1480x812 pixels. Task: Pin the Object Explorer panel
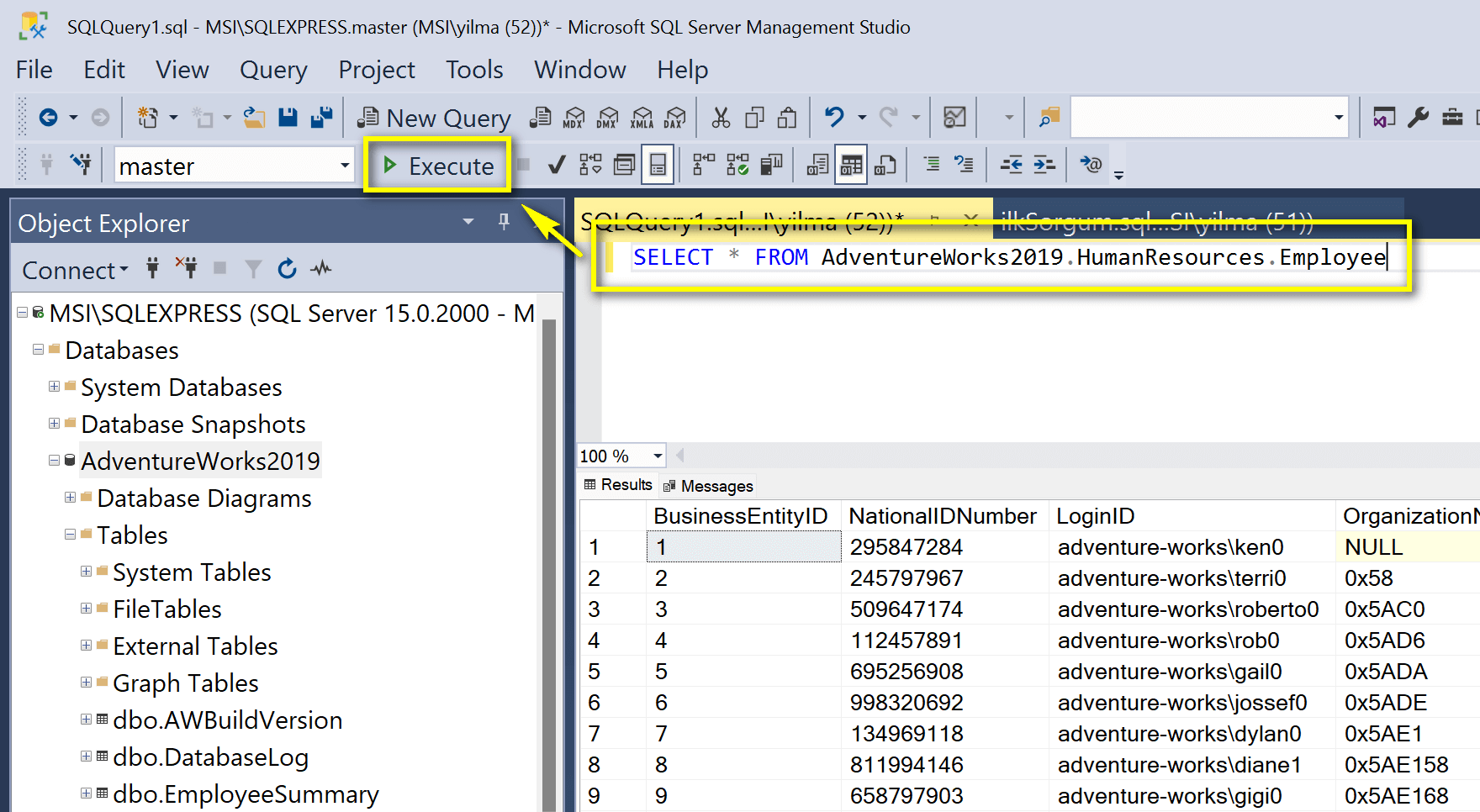tap(504, 221)
